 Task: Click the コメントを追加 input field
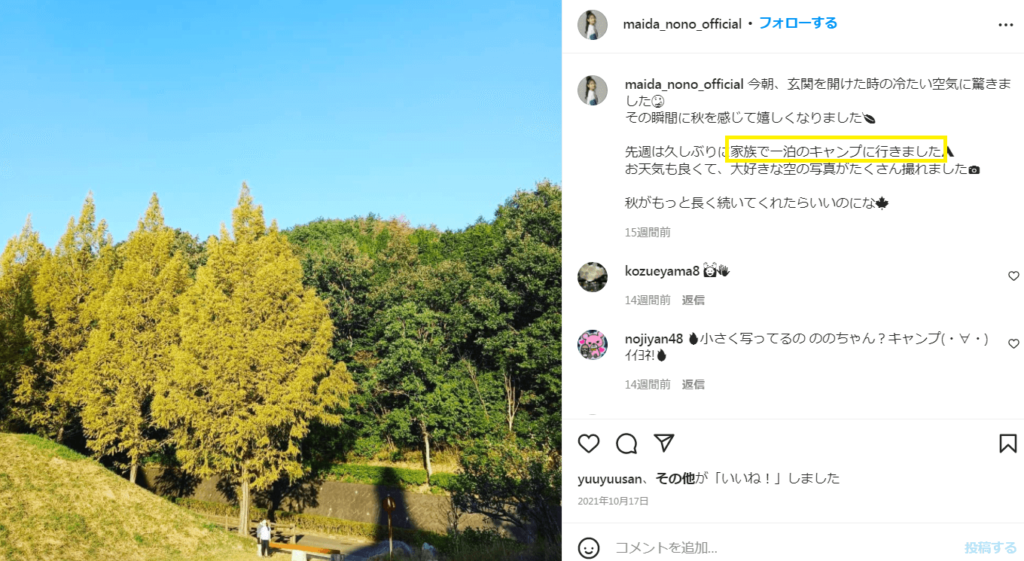(784, 547)
